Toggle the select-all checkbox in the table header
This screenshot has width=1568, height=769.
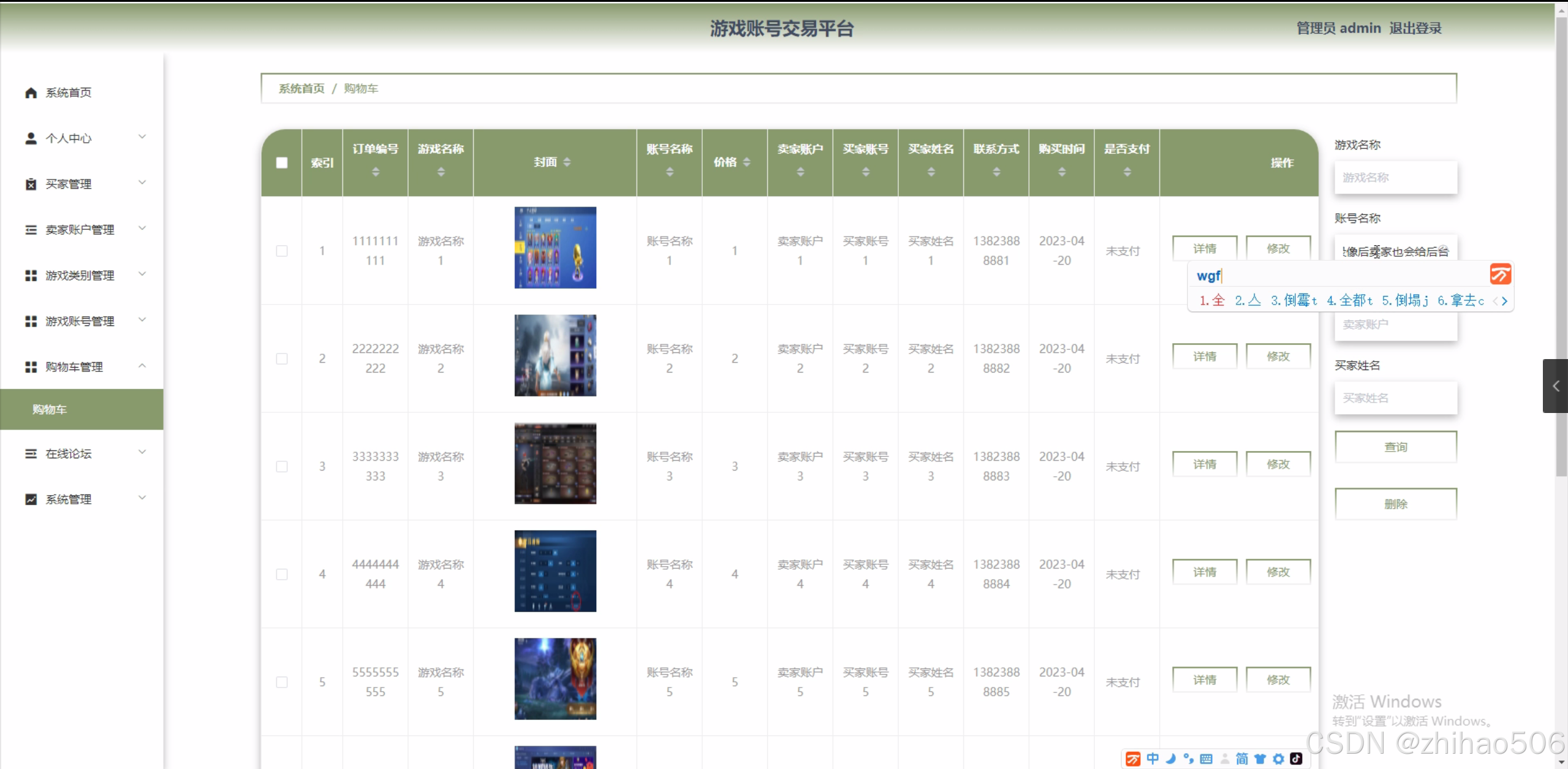(282, 163)
